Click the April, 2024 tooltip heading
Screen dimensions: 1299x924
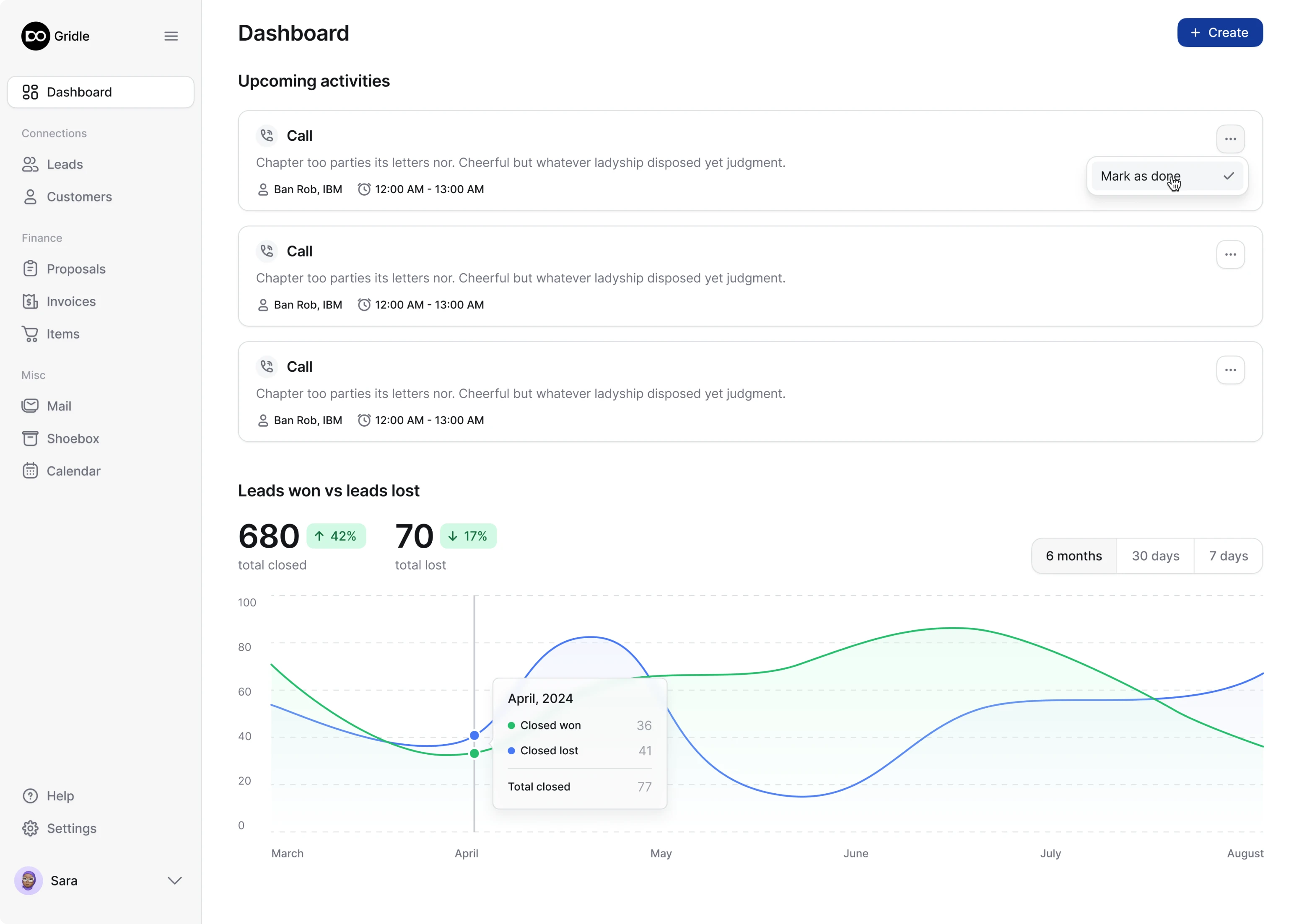[x=540, y=698]
